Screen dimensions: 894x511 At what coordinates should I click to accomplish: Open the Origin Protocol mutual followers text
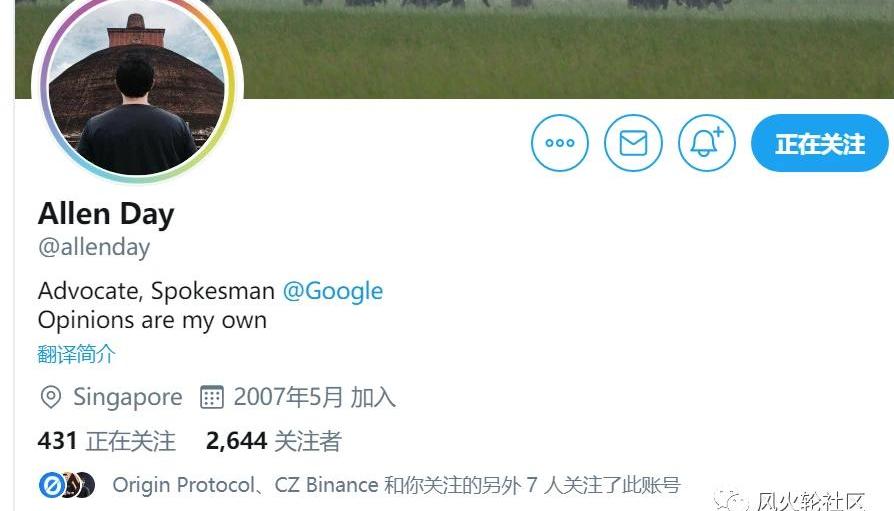click(396, 485)
